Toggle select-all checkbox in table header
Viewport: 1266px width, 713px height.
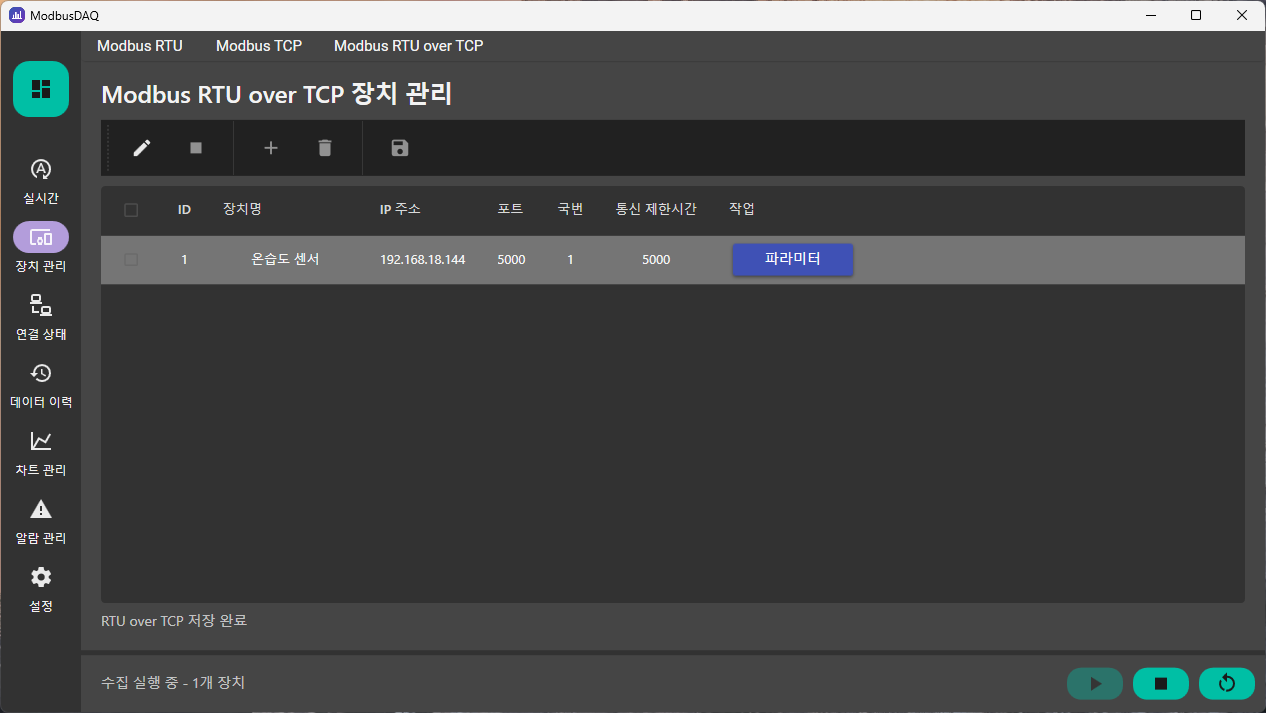131,210
